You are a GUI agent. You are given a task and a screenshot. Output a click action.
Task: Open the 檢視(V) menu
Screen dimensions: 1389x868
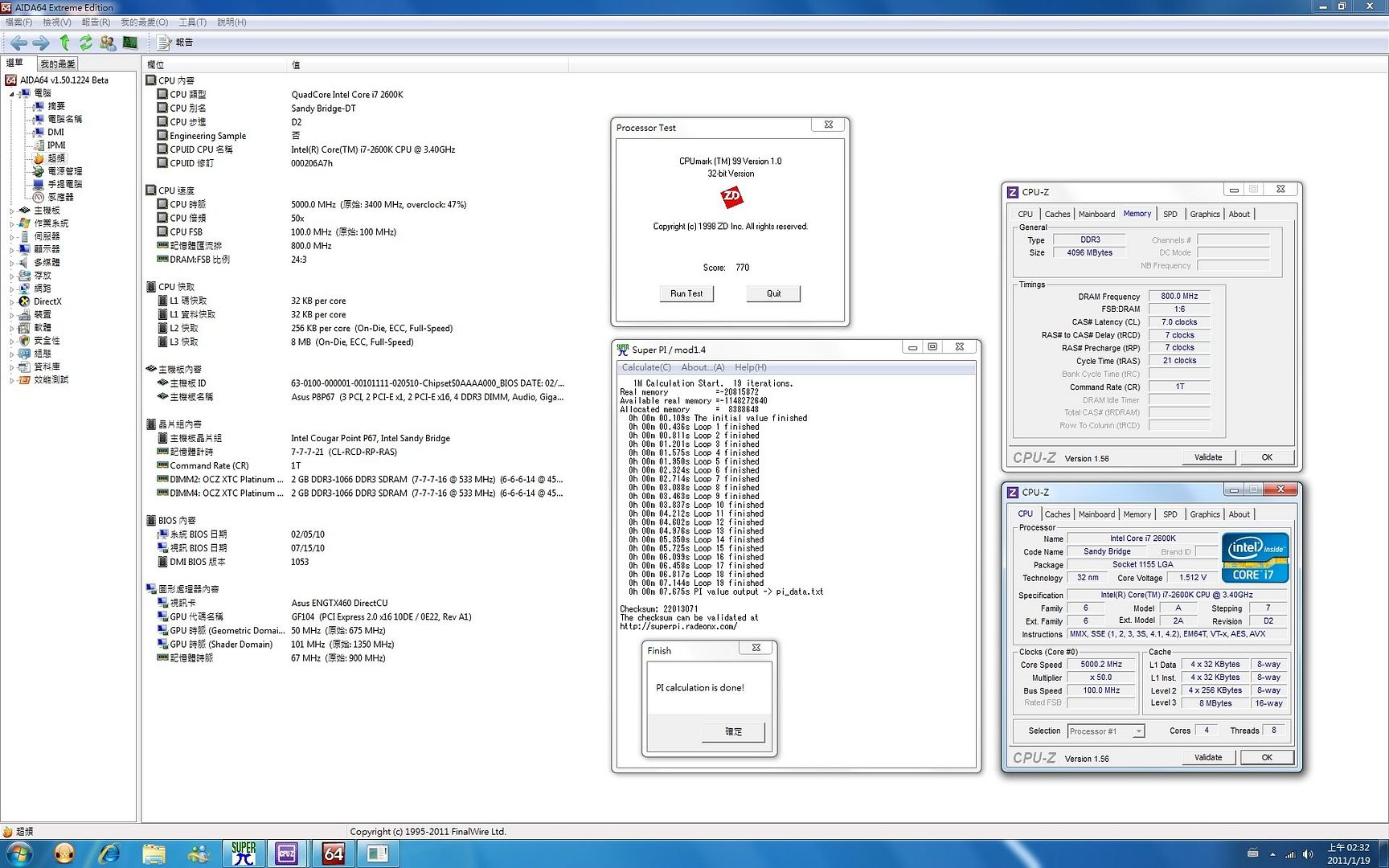pyautogui.click(x=57, y=22)
